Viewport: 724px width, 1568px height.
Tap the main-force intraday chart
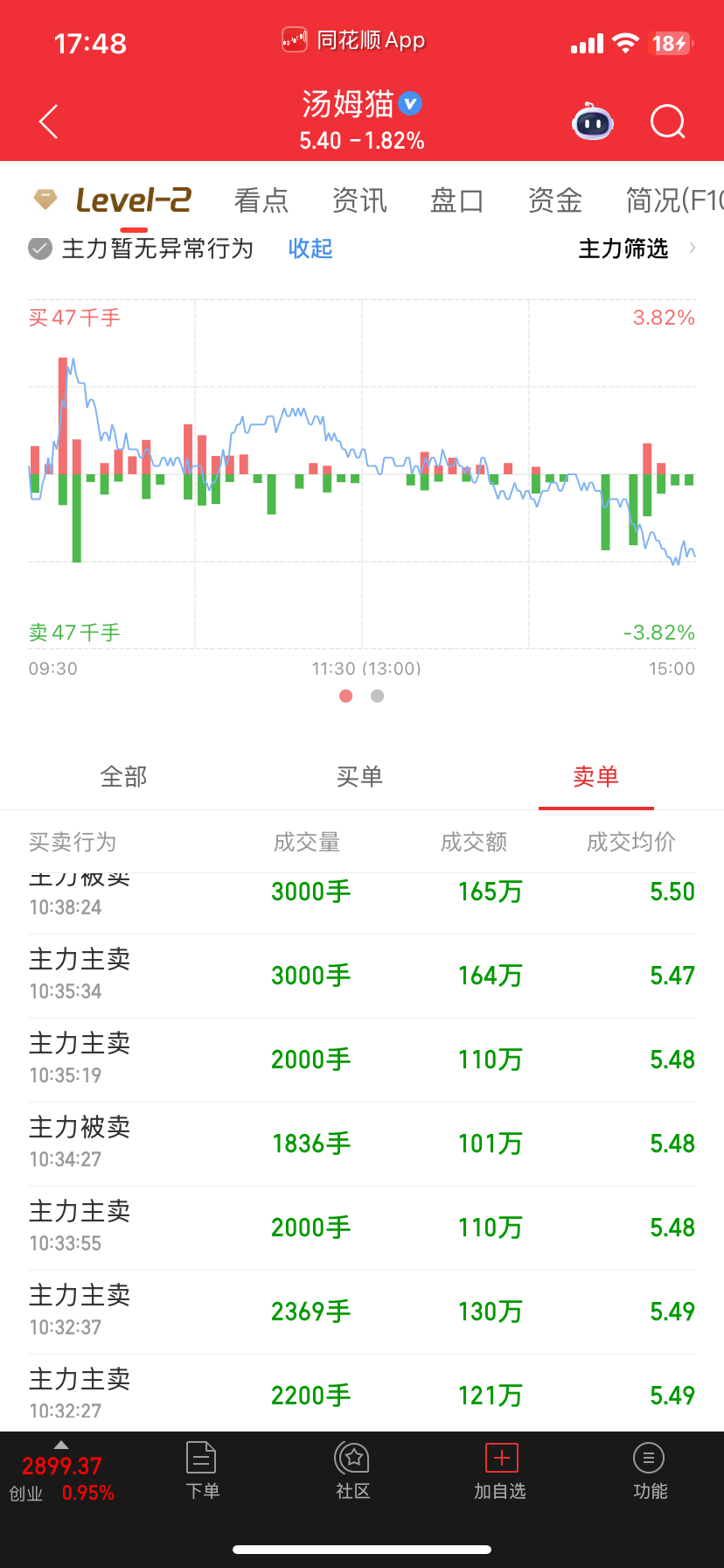362,474
